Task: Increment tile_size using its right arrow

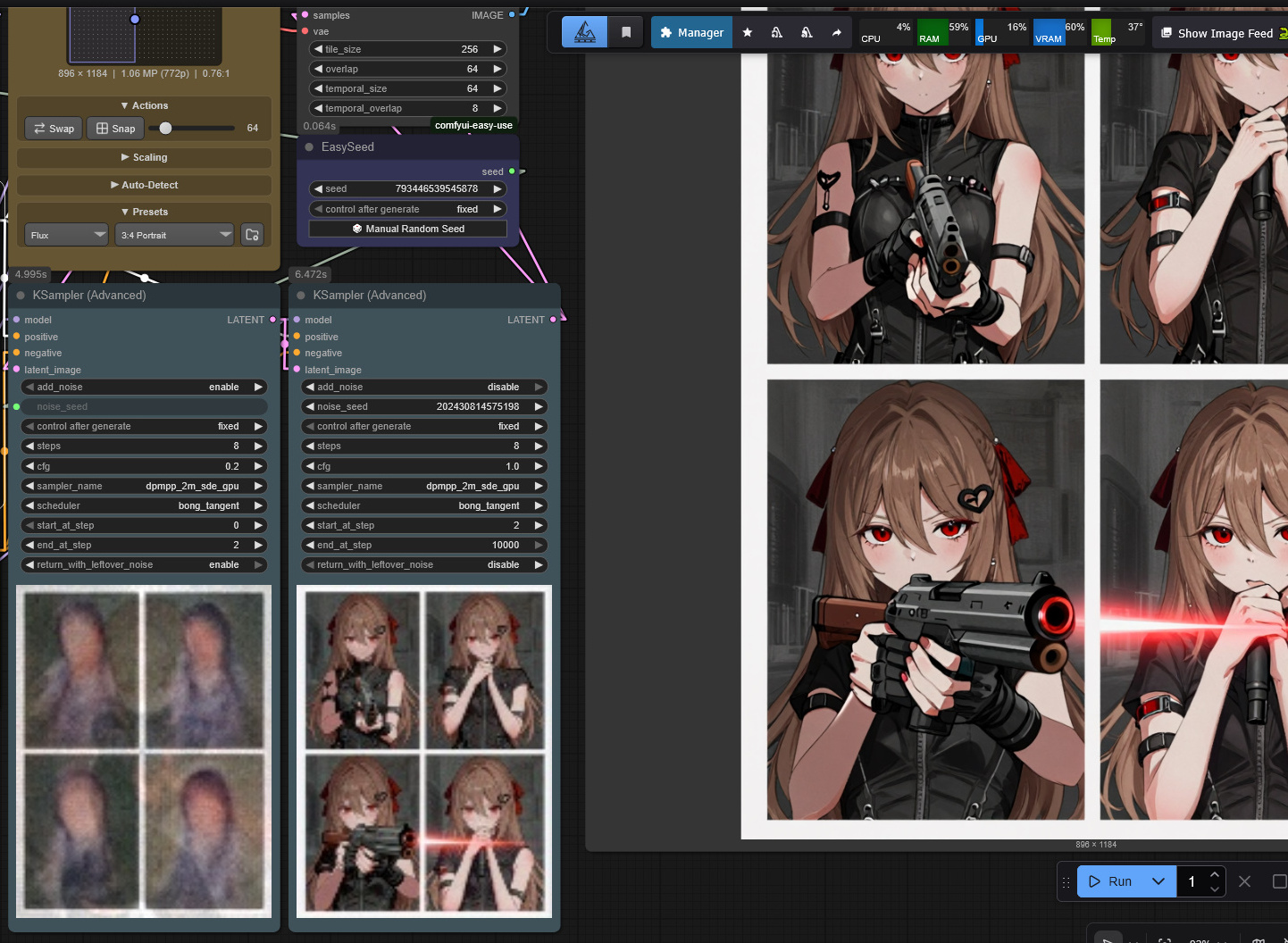Action: (x=498, y=49)
